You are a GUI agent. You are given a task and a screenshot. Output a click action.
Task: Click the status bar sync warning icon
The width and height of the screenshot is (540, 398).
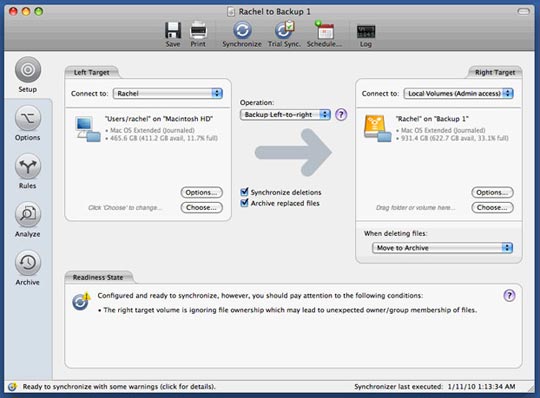[x=12, y=387]
